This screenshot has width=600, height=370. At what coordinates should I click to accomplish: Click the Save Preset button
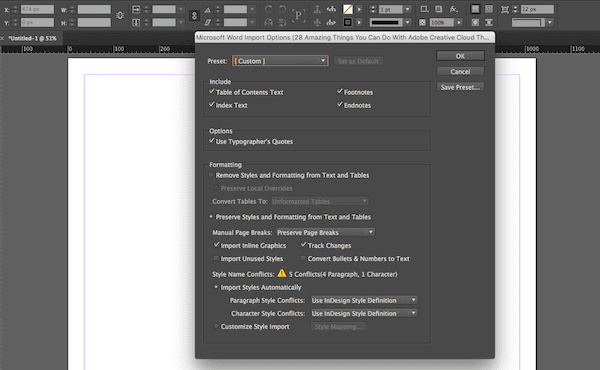[460, 87]
